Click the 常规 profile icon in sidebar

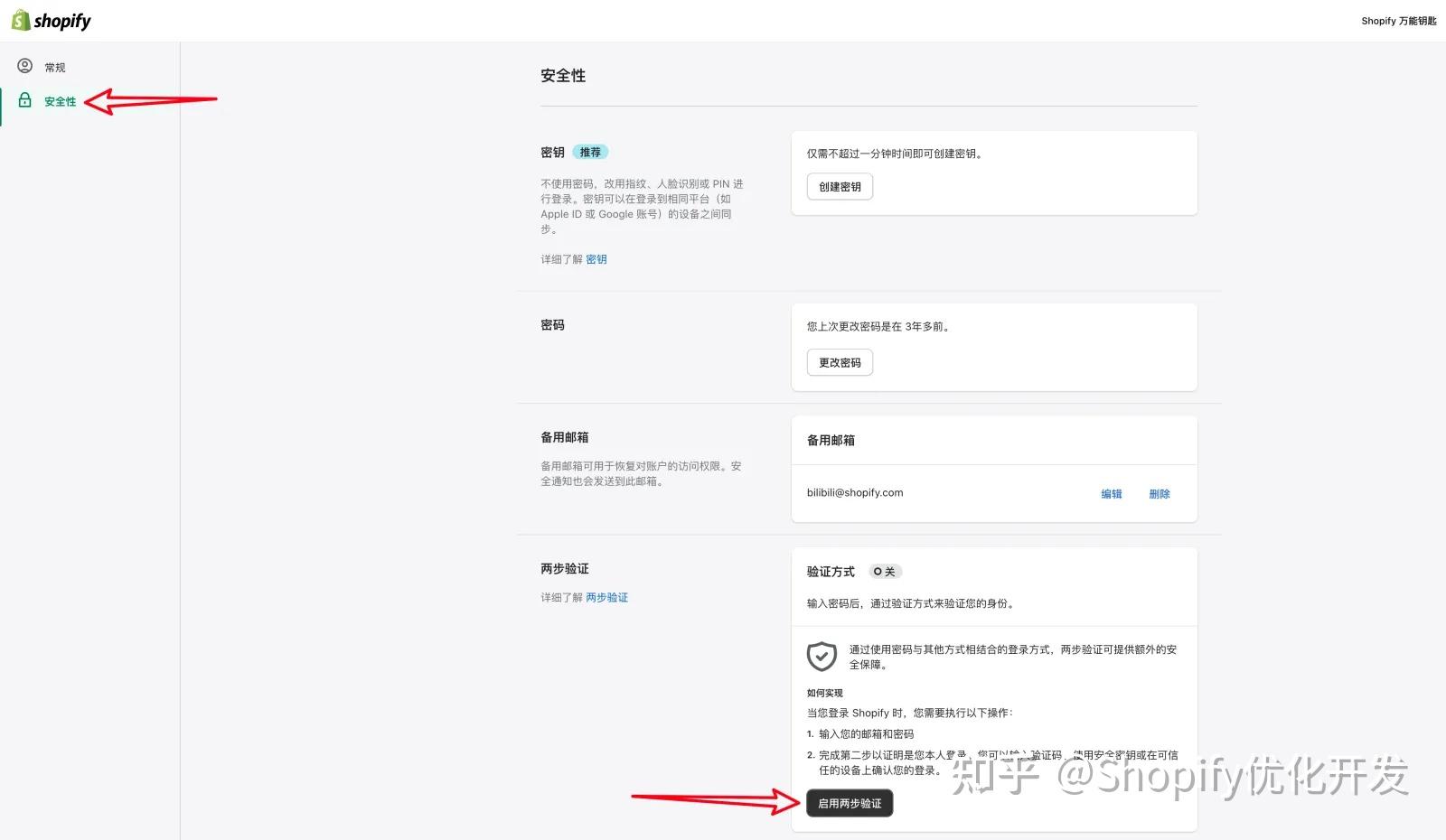pyautogui.click(x=25, y=66)
